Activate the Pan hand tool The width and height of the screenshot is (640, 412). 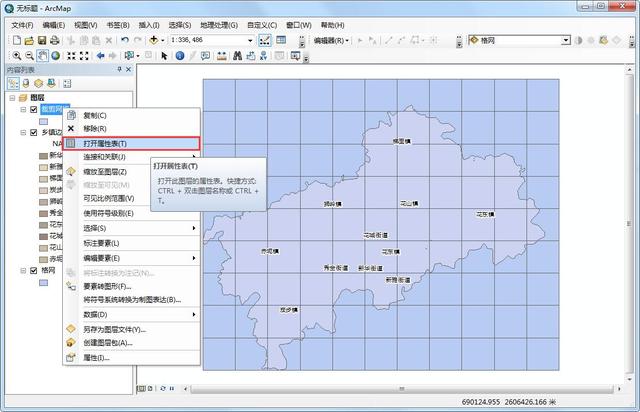42,56
